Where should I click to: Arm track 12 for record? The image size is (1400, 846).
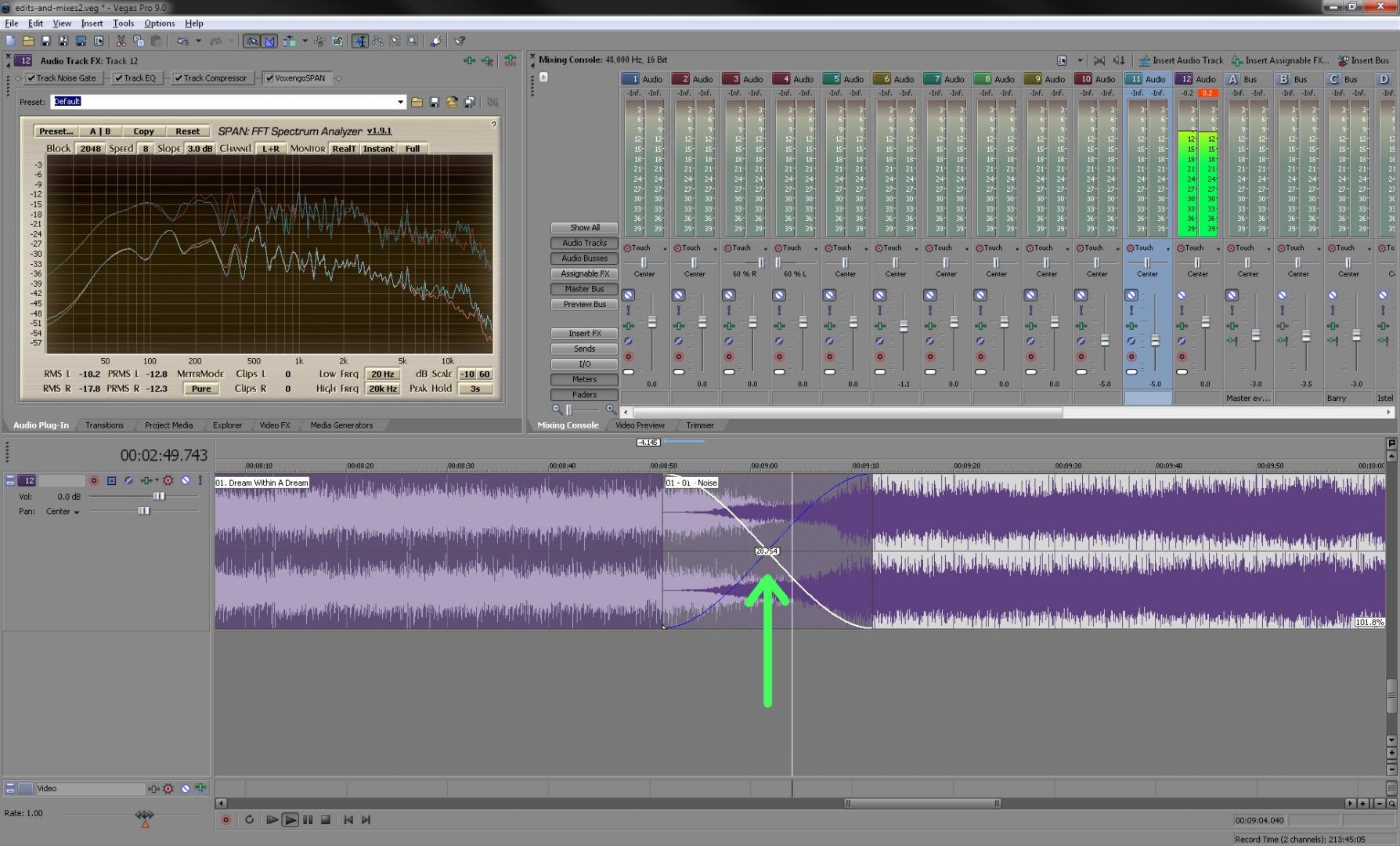coord(94,480)
